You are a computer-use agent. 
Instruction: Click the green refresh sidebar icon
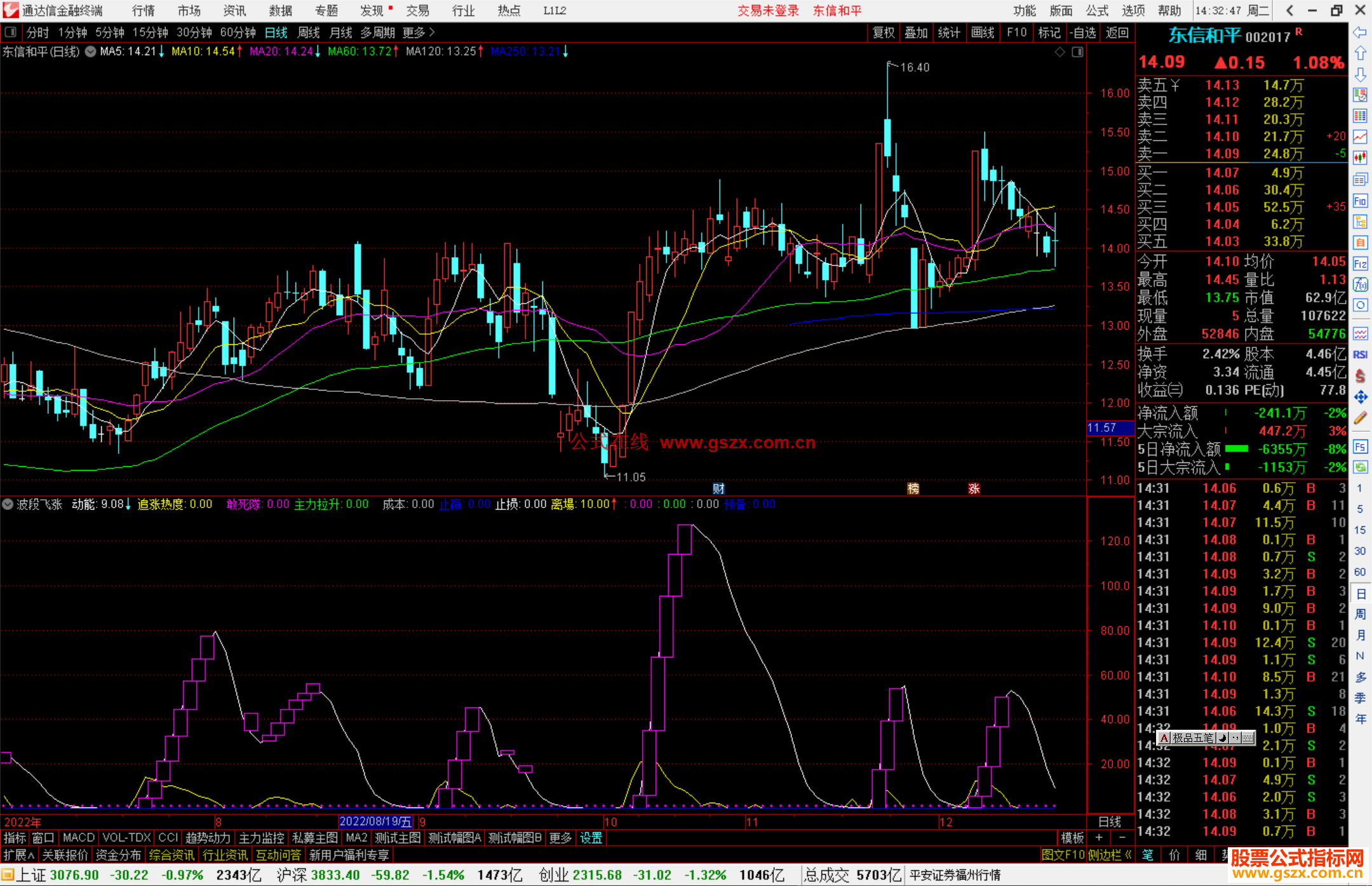[x=1360, y=467]
